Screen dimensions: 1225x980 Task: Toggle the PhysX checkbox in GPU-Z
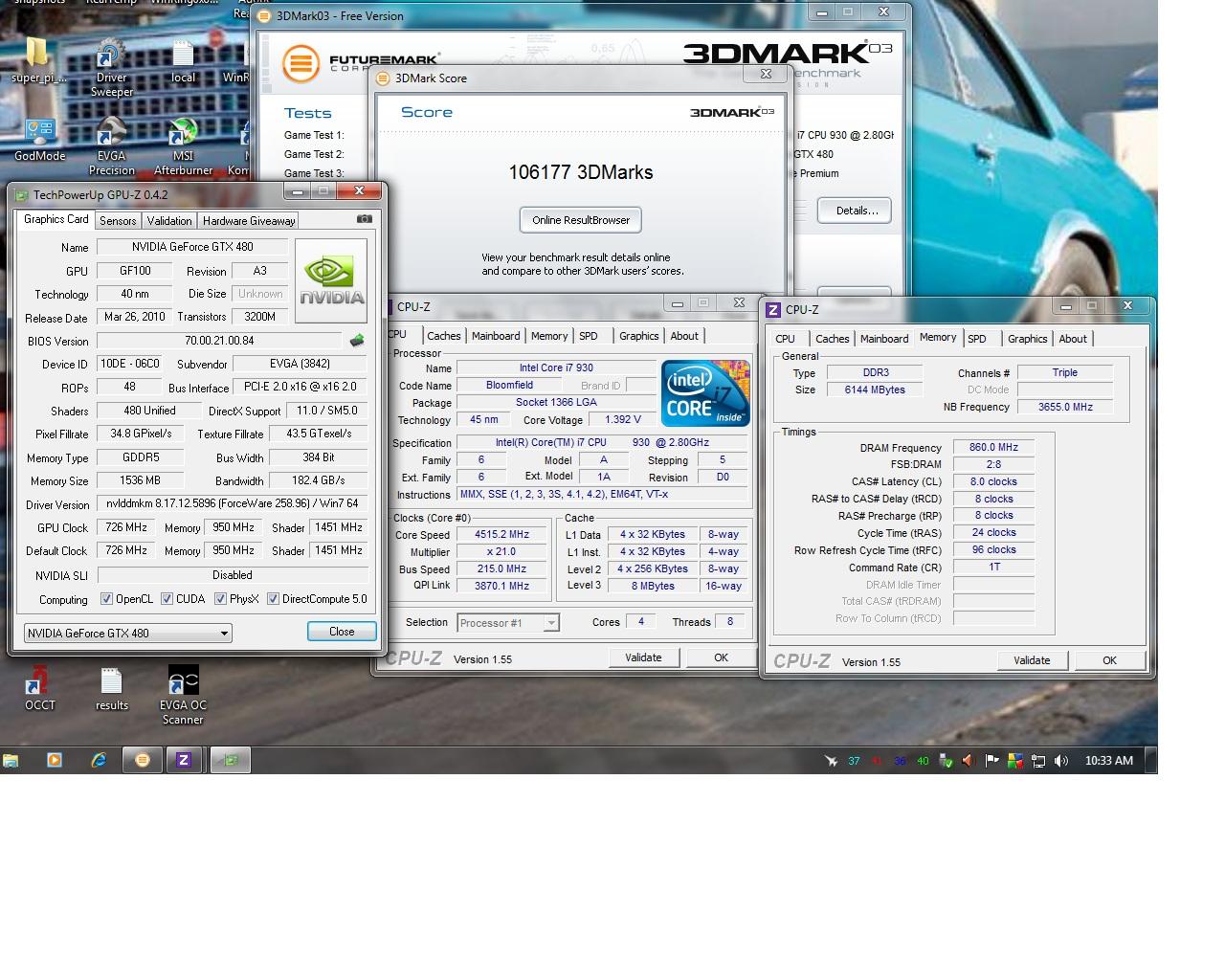(220, 599)
